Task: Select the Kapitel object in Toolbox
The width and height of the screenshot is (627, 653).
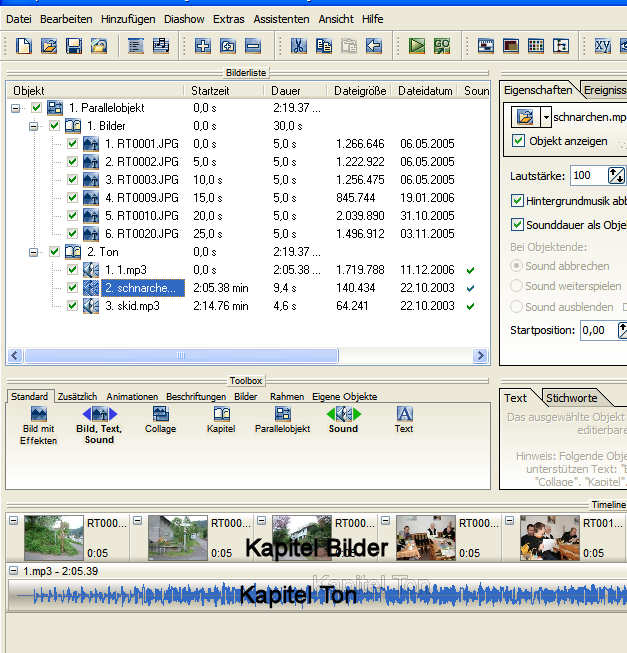Action: tap(221, 420)
